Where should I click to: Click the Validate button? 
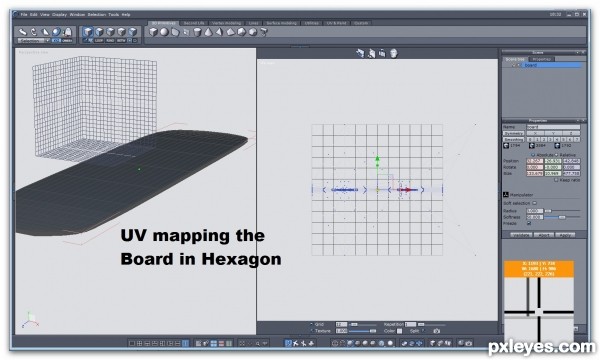521,235
